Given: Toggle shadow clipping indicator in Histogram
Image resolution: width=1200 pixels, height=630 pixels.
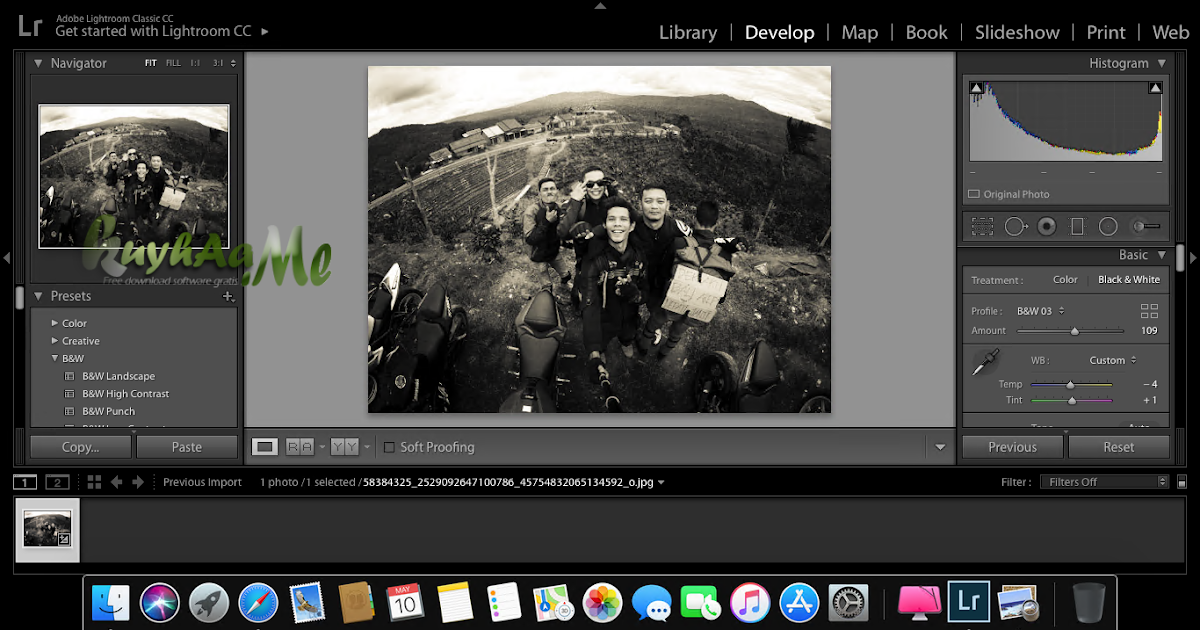Looking at the screenshot, I should coord(977,88).
